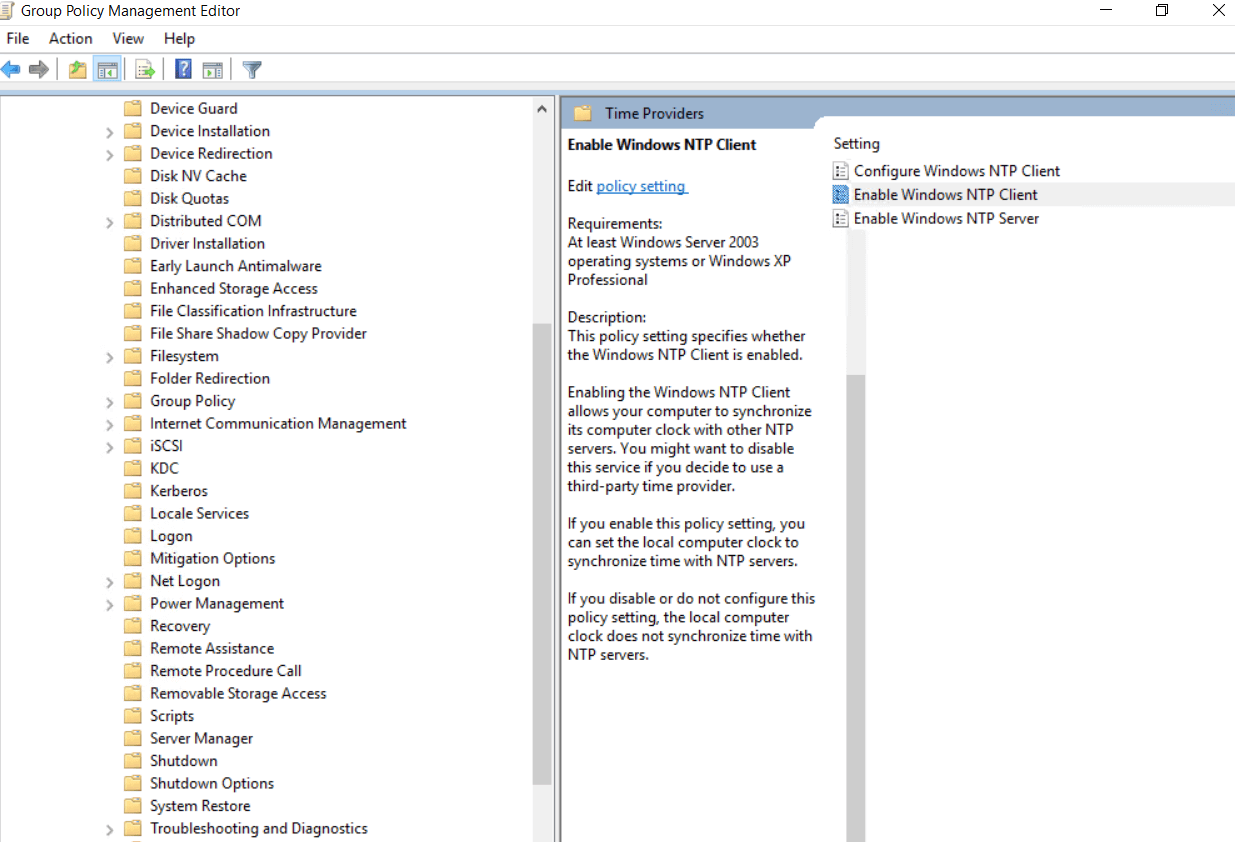Image resolution: width=1235 pixels, height=842 pixels.
Task: Expand the Distributed COM tree node
Action: pos(110,222)
